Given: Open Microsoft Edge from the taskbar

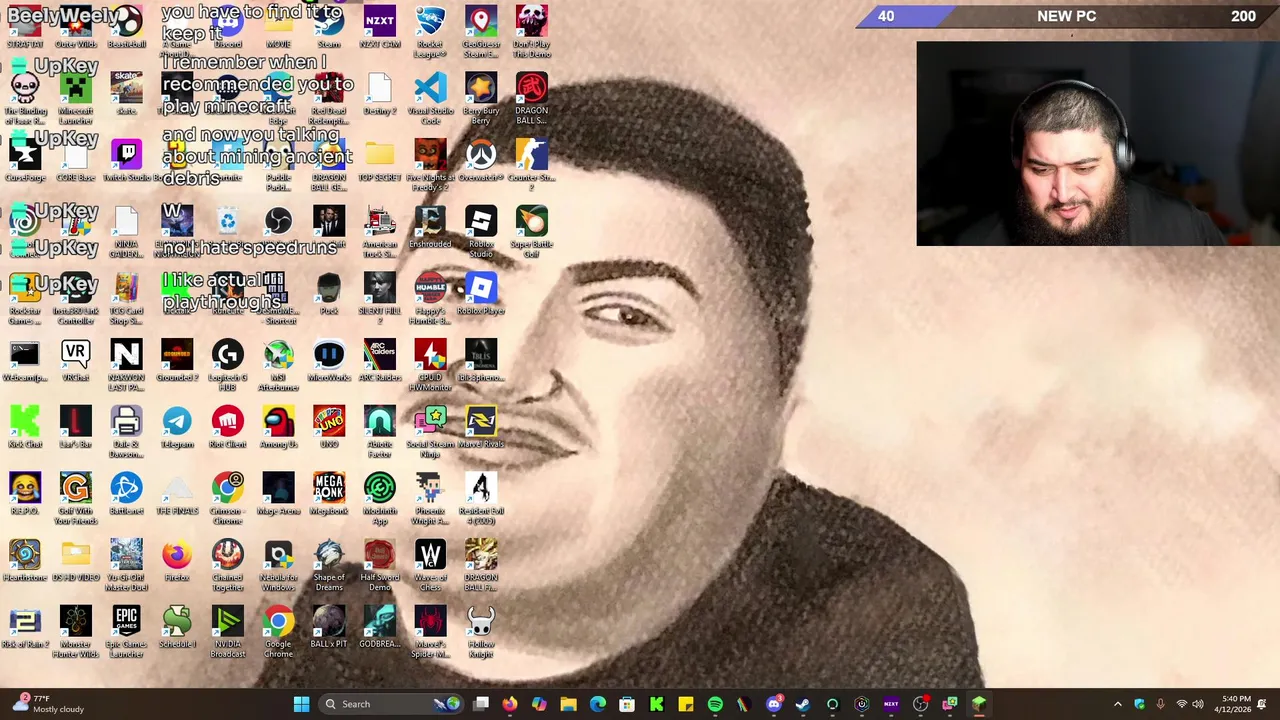Looking at the screenshot, I should click(x=598, y=704).
